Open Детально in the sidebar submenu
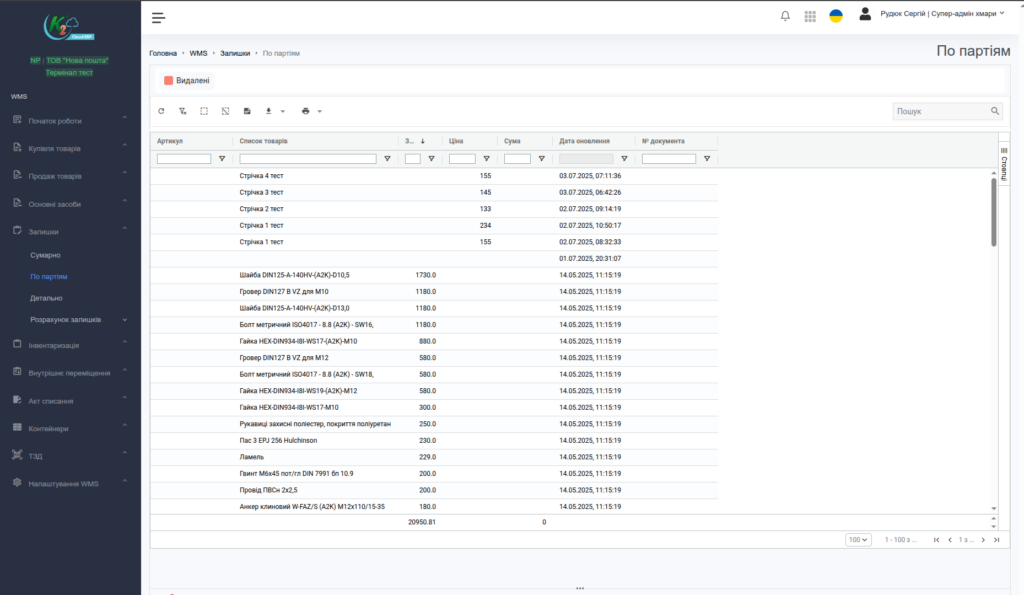The height and width of the screenshot is (595, 1024). 47,298
